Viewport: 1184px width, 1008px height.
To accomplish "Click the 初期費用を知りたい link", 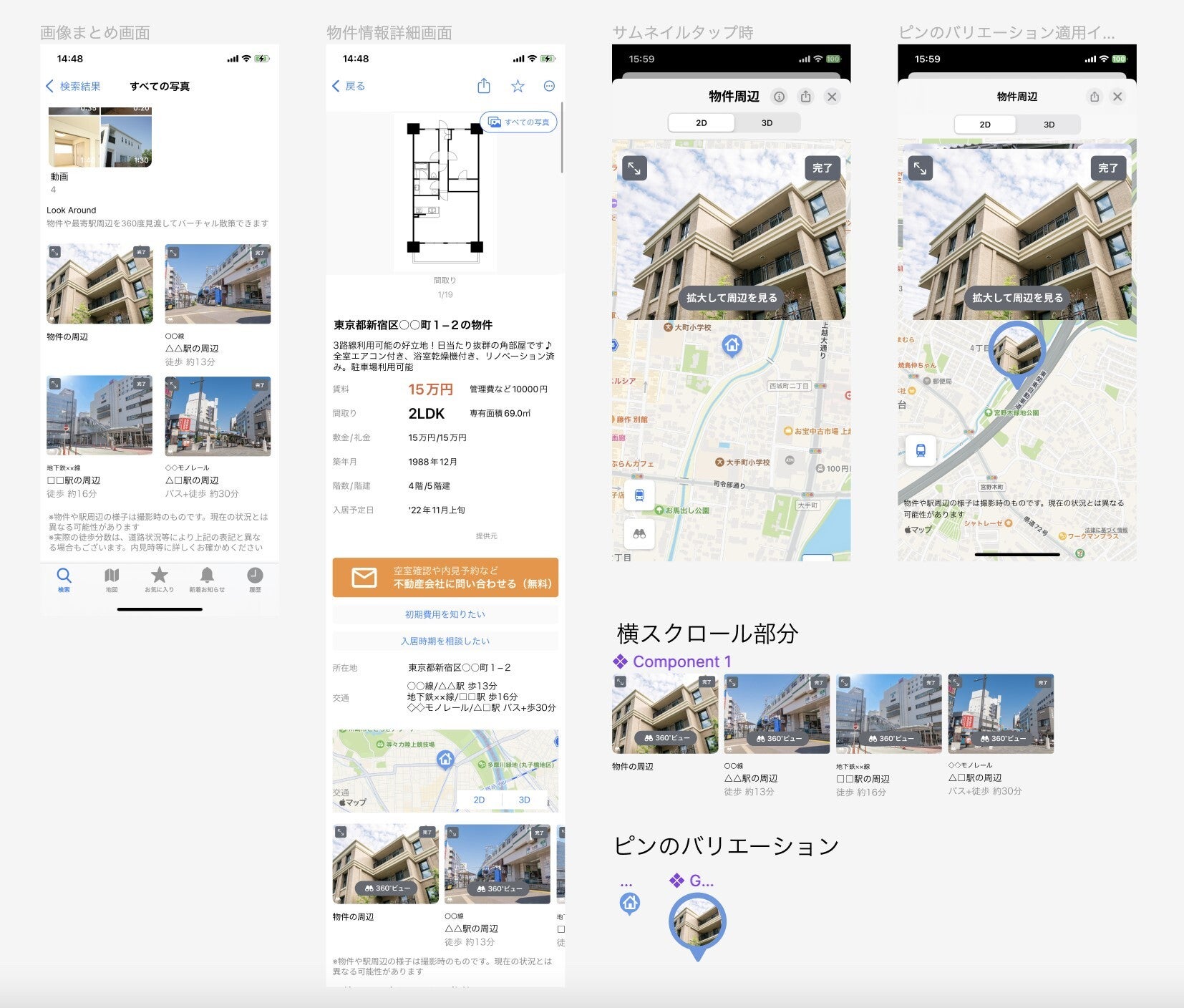I will (x=445, y=614).
